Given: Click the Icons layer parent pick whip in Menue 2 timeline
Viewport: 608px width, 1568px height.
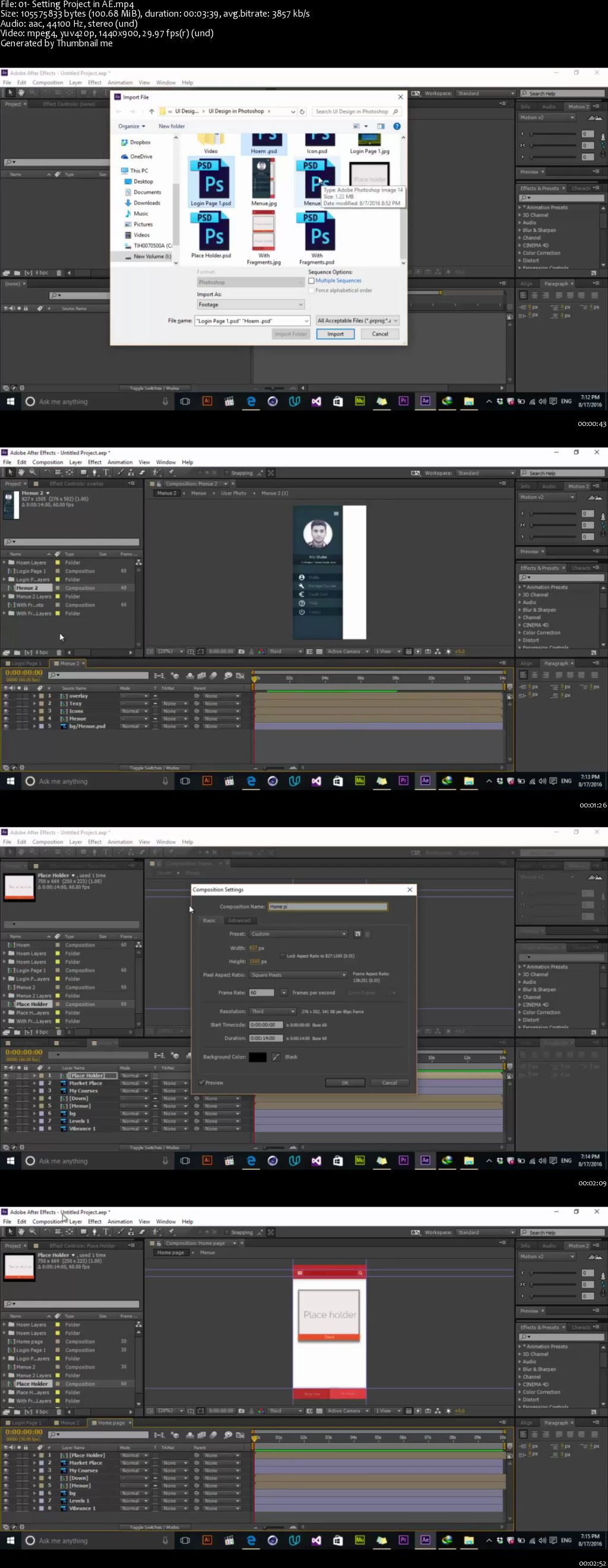Looking at the screenshot, I should (197, 711).
